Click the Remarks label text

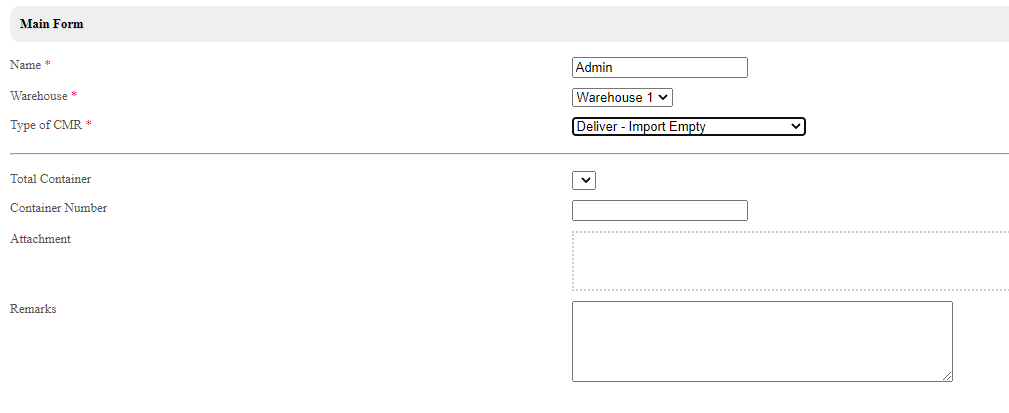point(33,309)
